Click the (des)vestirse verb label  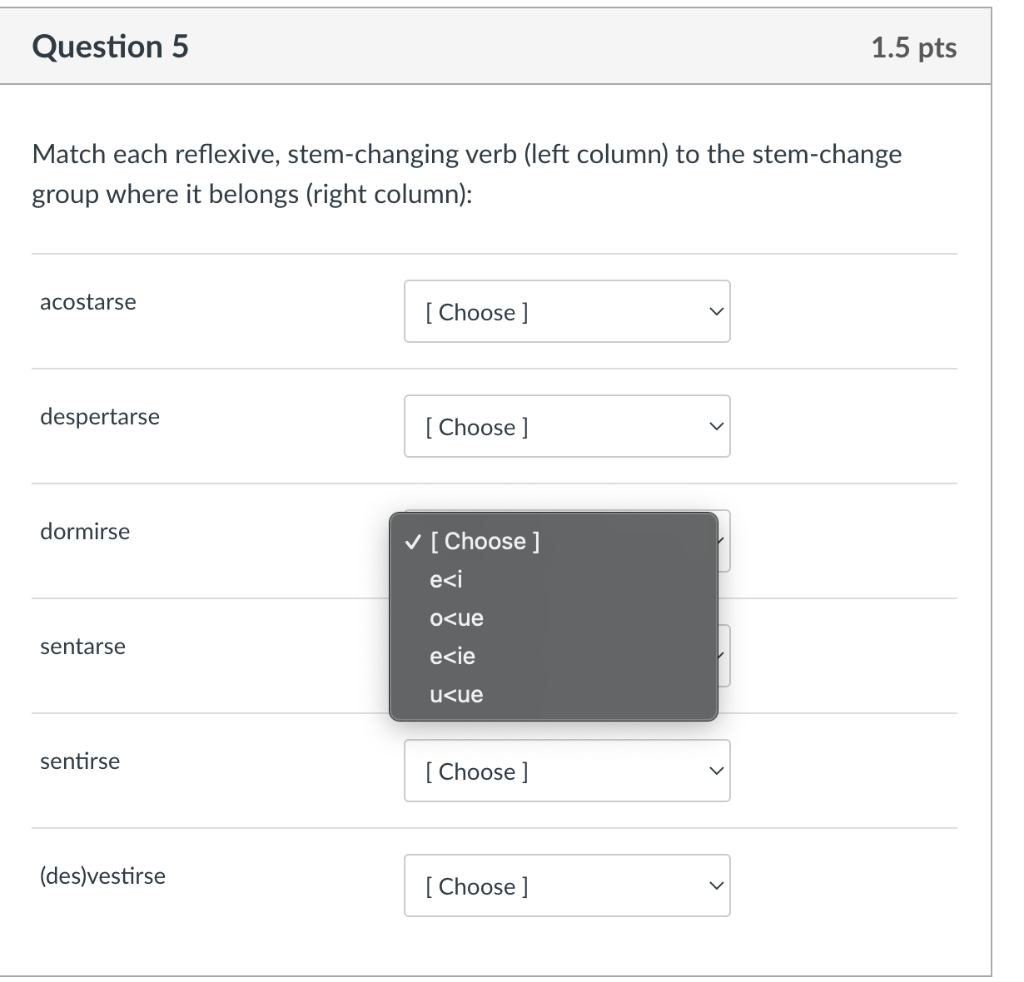(103, 877)
